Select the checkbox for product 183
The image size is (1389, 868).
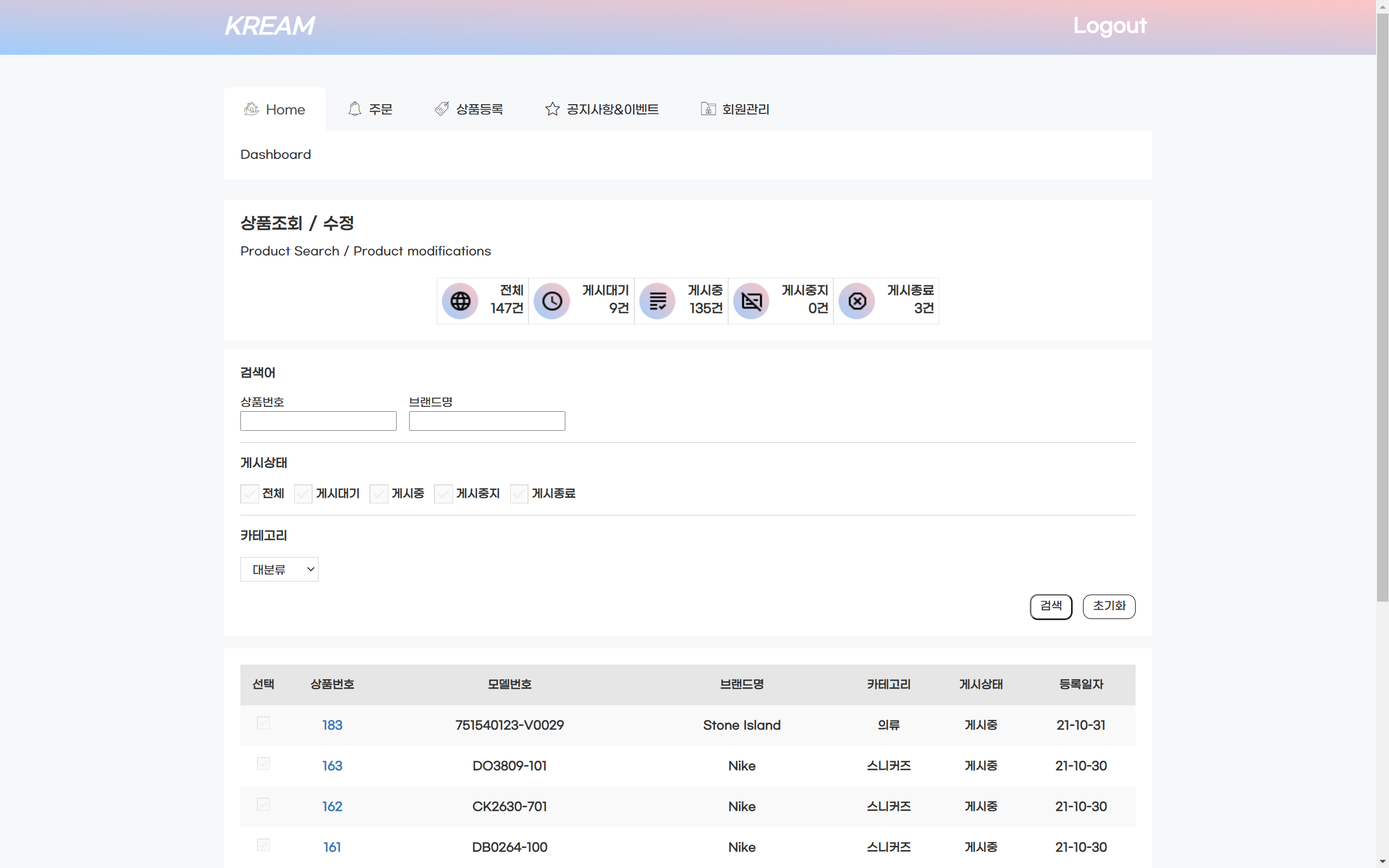click(x=264, y=724)
